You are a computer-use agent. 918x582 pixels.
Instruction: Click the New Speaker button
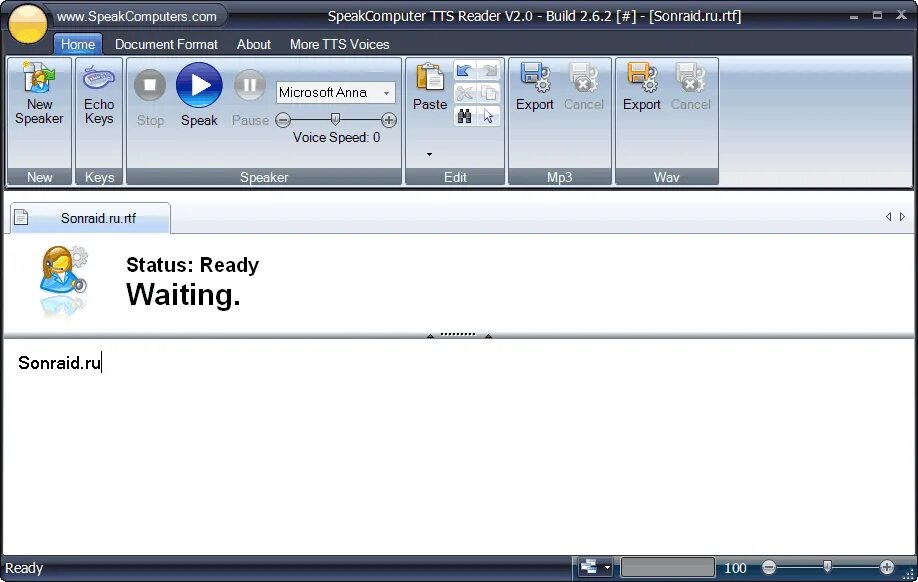tap(39, 94)
